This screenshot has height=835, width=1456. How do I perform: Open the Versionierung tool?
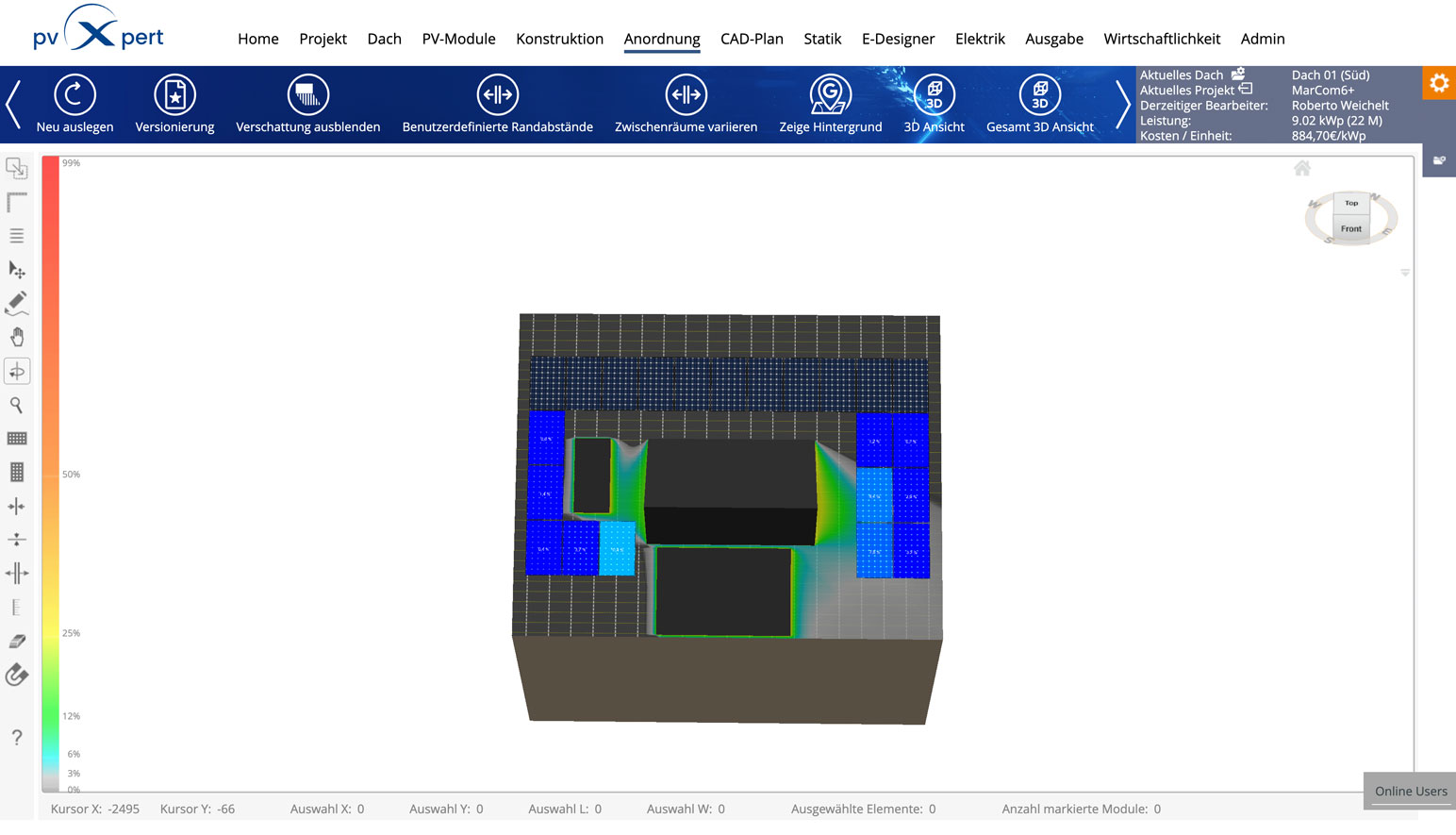point(174,95)
